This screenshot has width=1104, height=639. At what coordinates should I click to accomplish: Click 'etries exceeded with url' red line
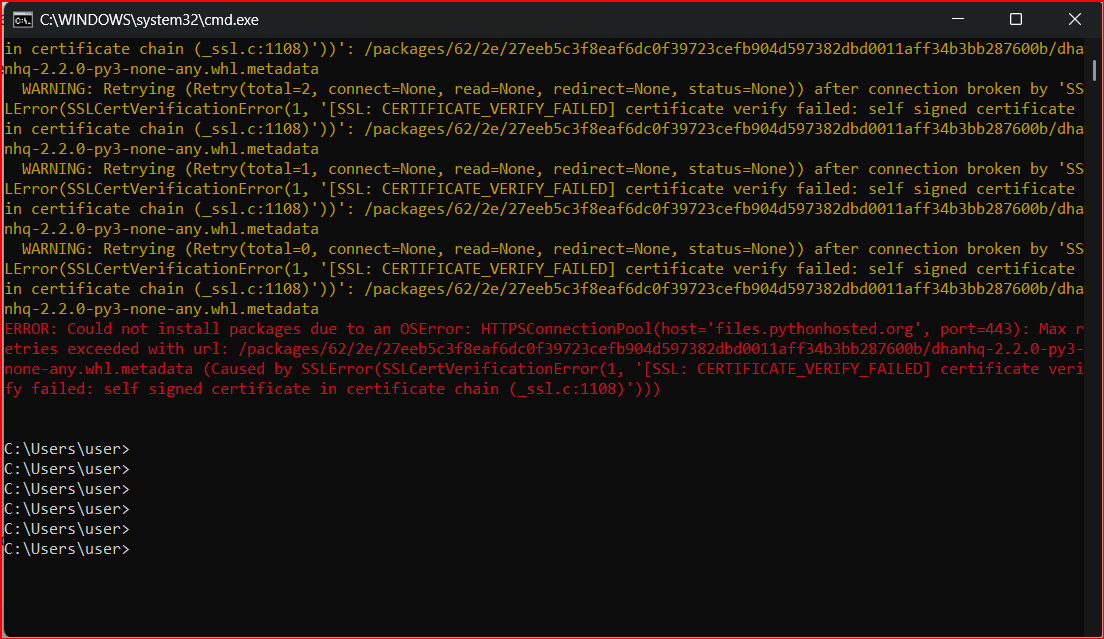tap(544, 349)
